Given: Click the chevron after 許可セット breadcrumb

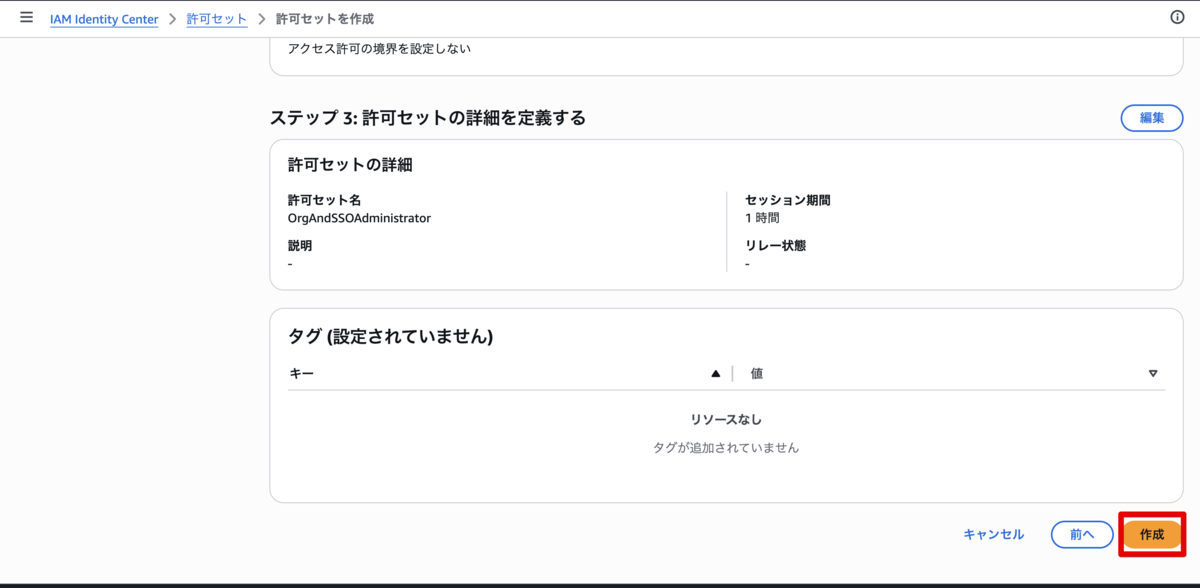Looking at the screenshot, I should (262, 19).
